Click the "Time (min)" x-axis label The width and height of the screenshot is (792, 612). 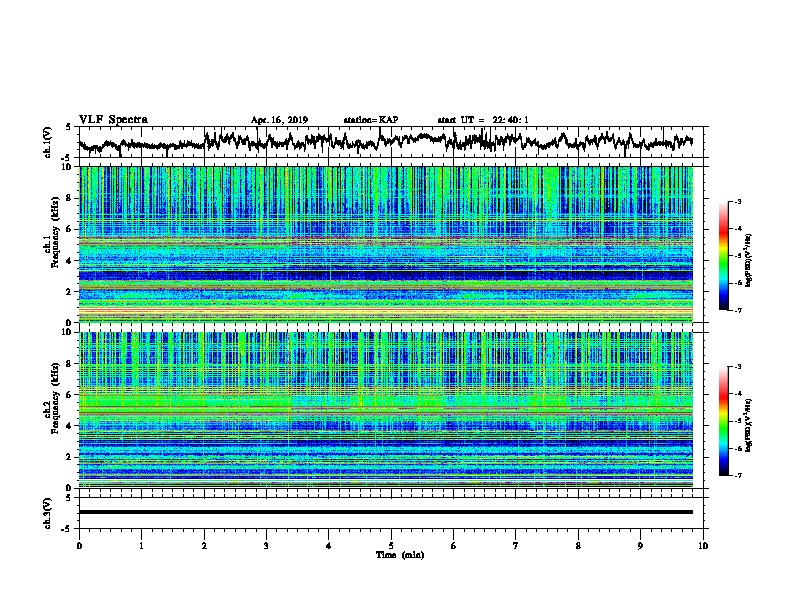coord(400,555)
